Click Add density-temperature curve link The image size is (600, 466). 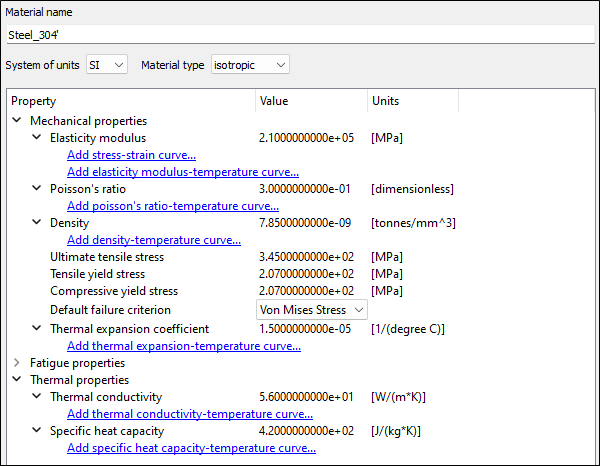153,240
